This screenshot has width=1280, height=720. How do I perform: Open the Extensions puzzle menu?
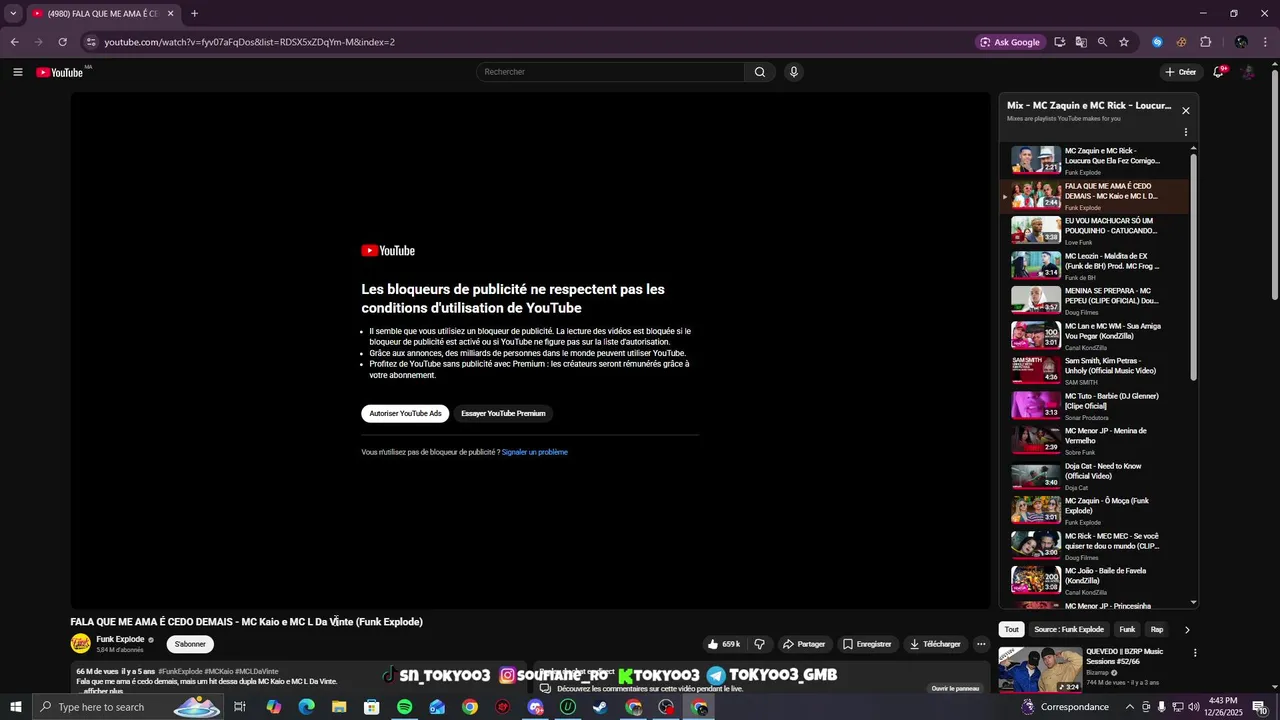click(1205, 42)
